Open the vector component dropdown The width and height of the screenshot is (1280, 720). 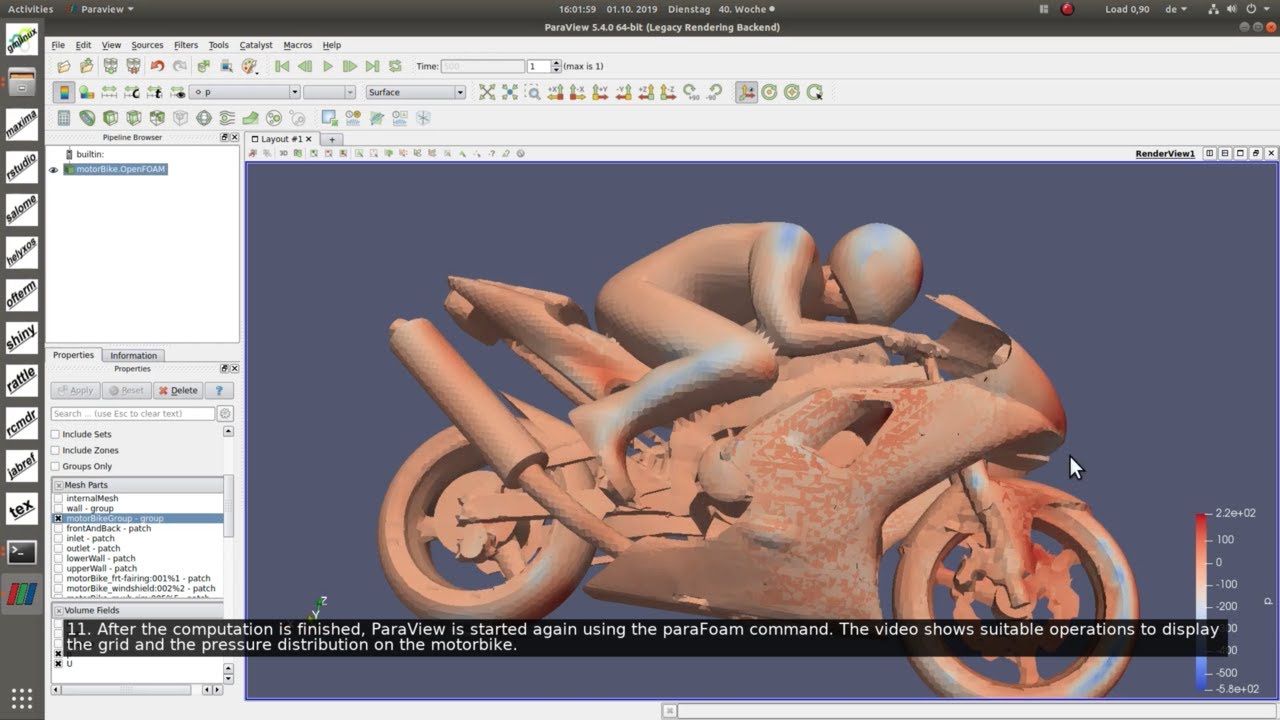click(329, 92)
